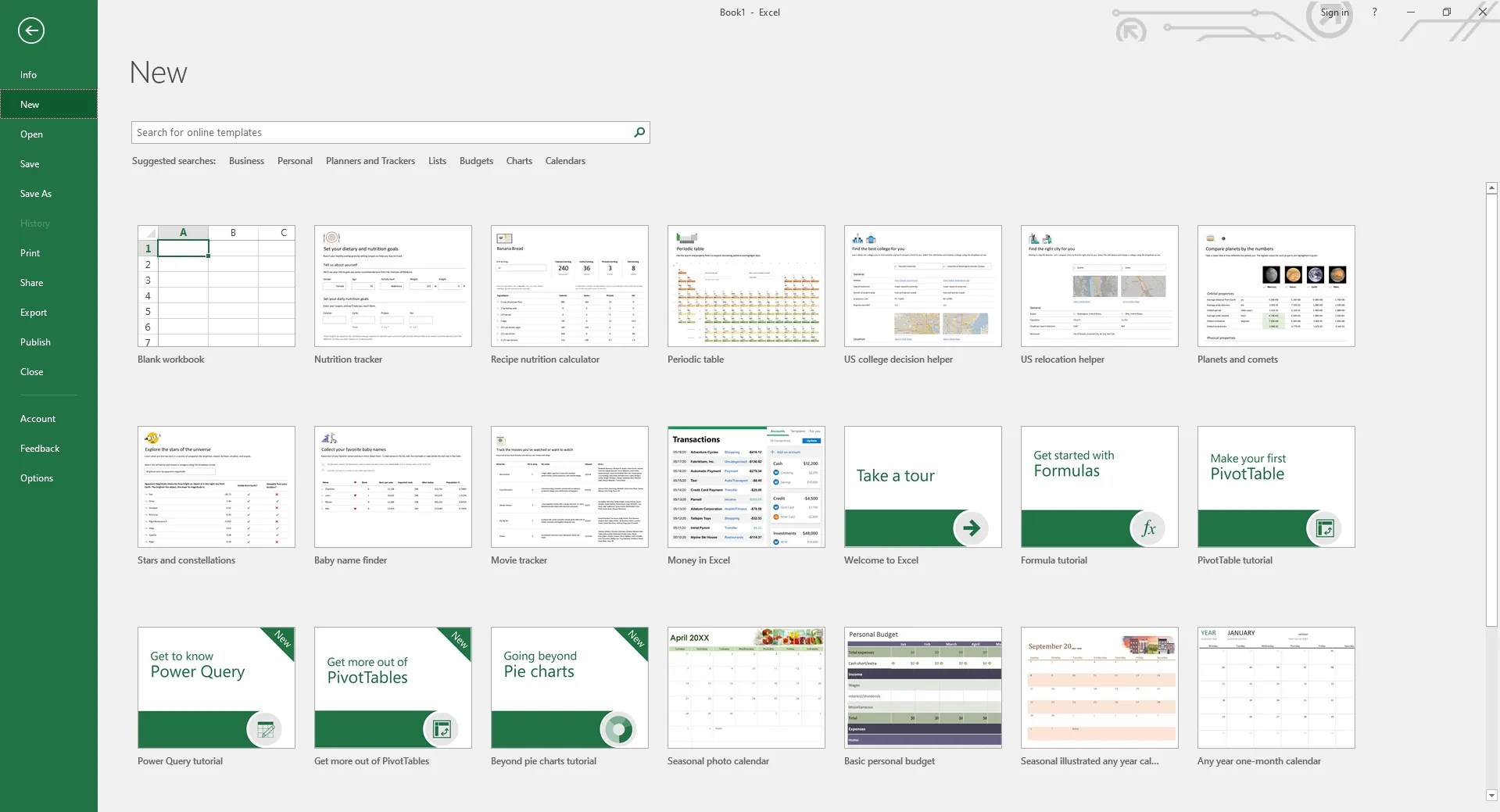Click the Welcome to Excel label
The image size is (1500, 812).
tap(881, 560)
